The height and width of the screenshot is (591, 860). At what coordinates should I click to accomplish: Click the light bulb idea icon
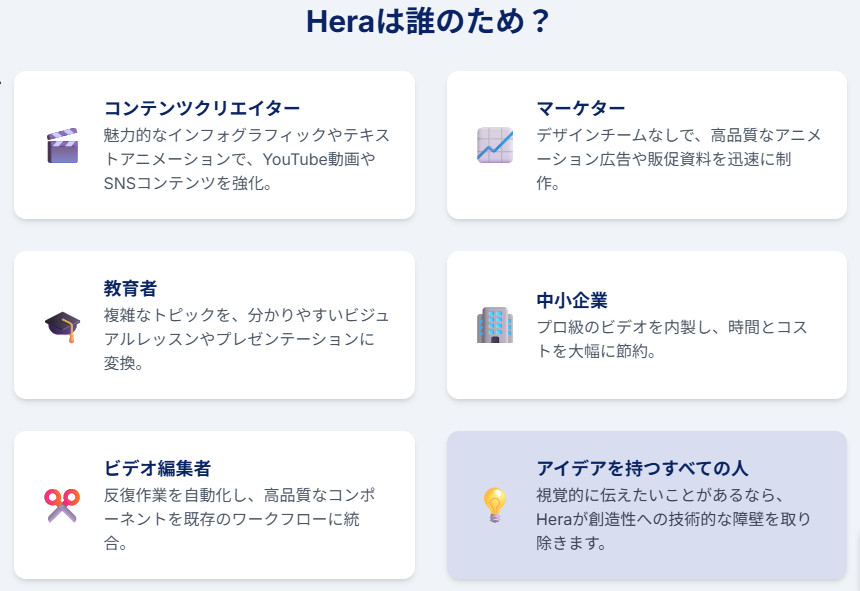click(x=495, y=505)
